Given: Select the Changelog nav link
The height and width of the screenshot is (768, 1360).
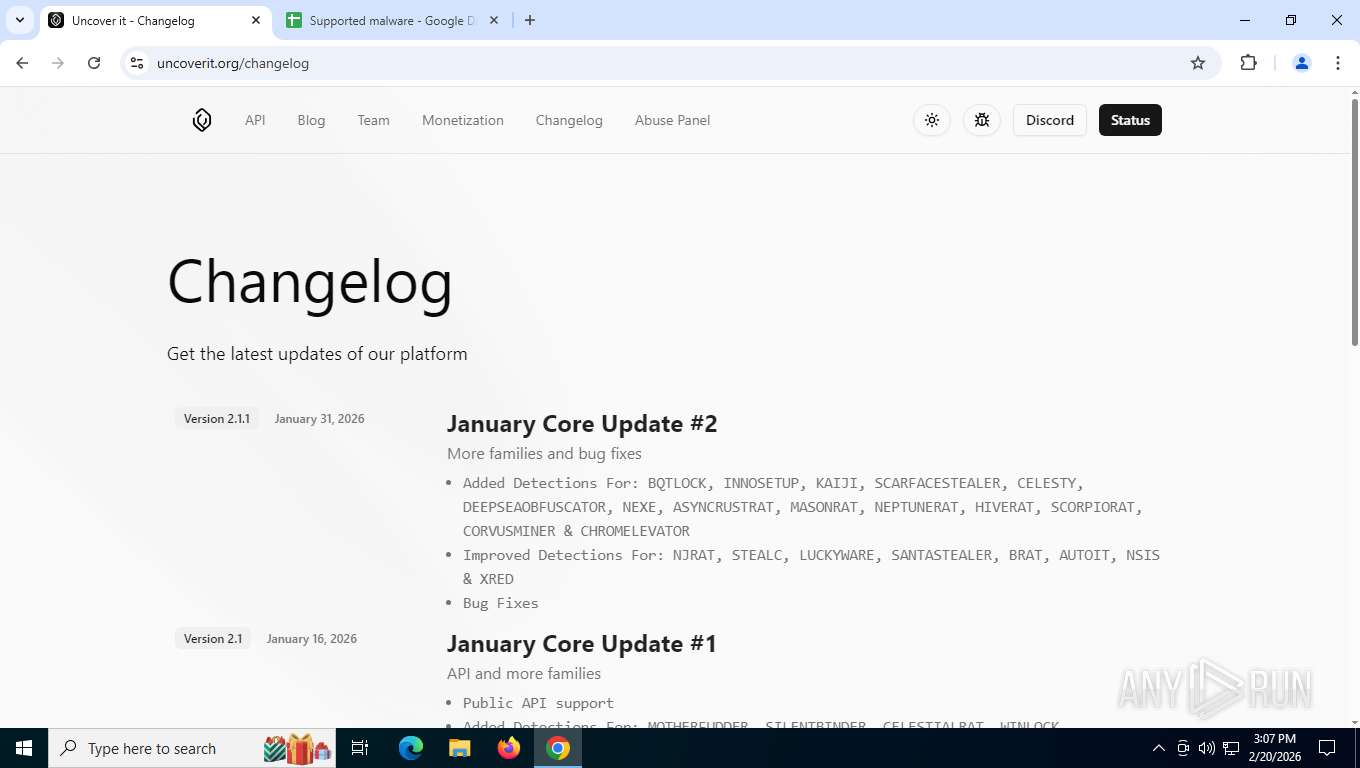Looking at the screenshot, I should (569, 120).
